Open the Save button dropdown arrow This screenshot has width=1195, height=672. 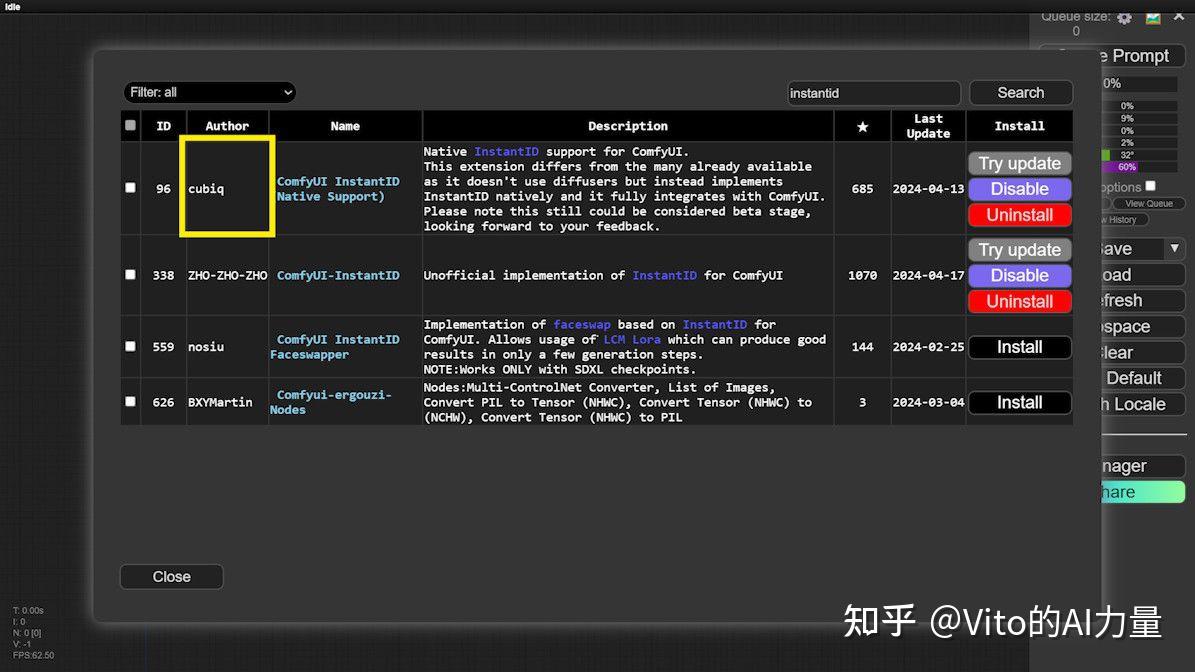(x=1175, y=248)
